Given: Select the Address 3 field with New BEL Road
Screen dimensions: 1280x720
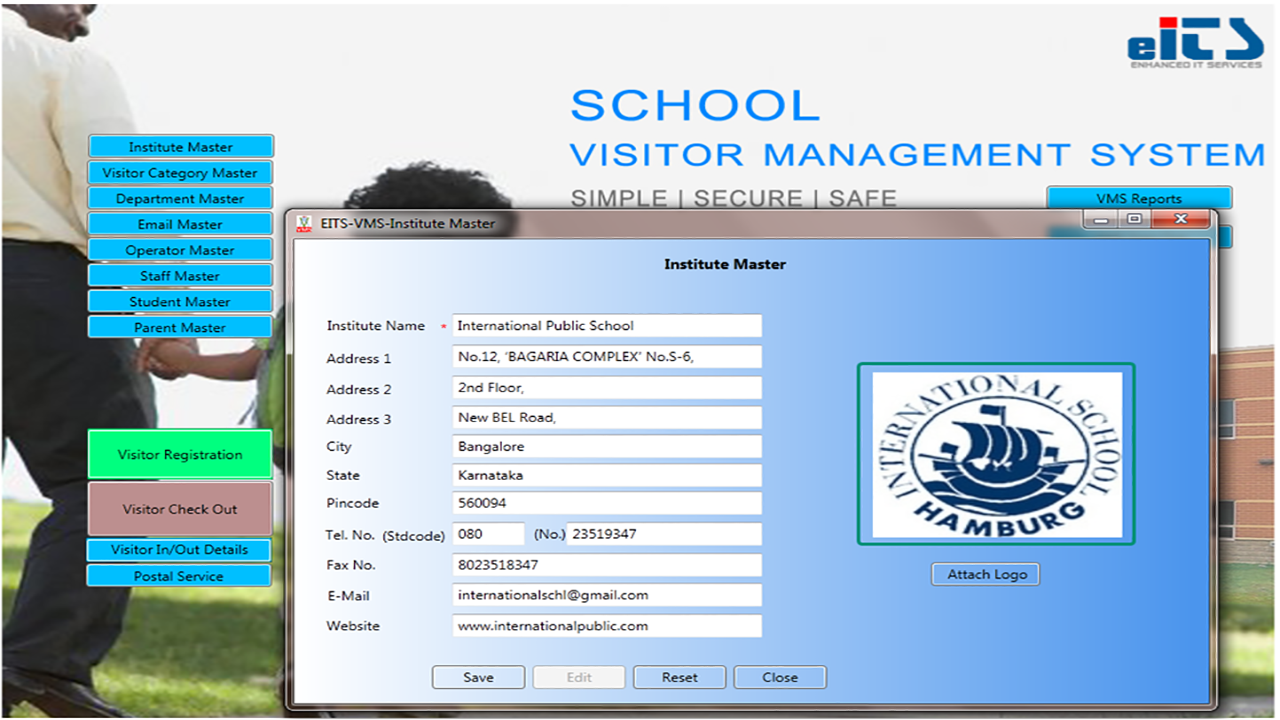Looking at the screenshot, I should tap(607, 418).
